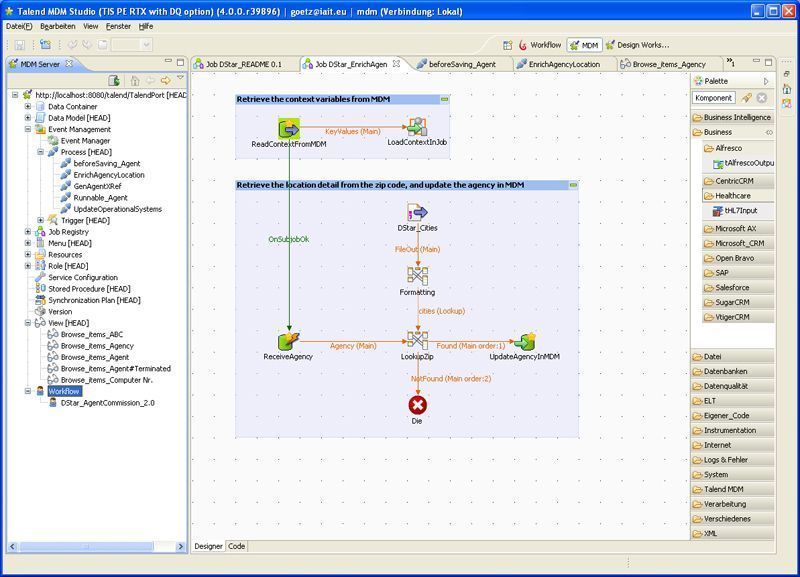Select the ReceiveAgency component icon
The height and width of the screenshot is (577, 800).
pos(288,341)
